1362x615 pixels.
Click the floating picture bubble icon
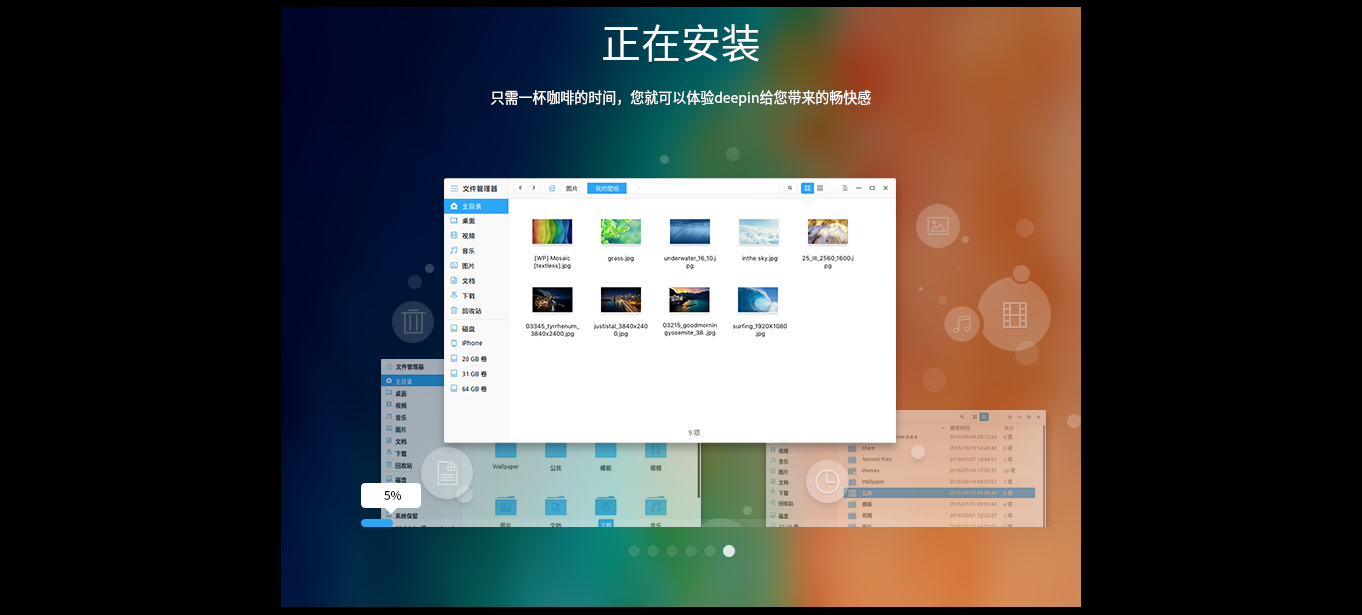(937, 226)
